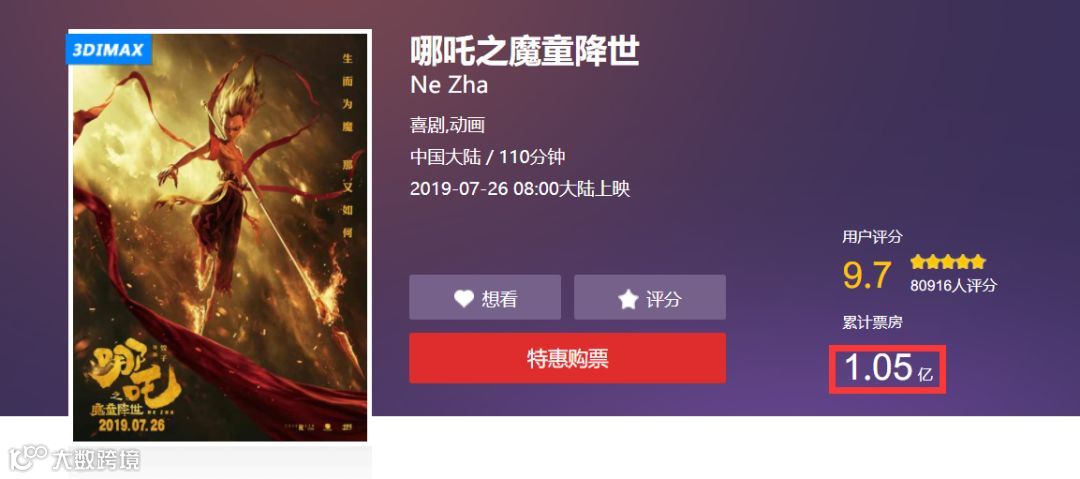The height and width of the screenshot is (479, 1080).
Task: Select the middle third rating star
Action: click(948, 263)
